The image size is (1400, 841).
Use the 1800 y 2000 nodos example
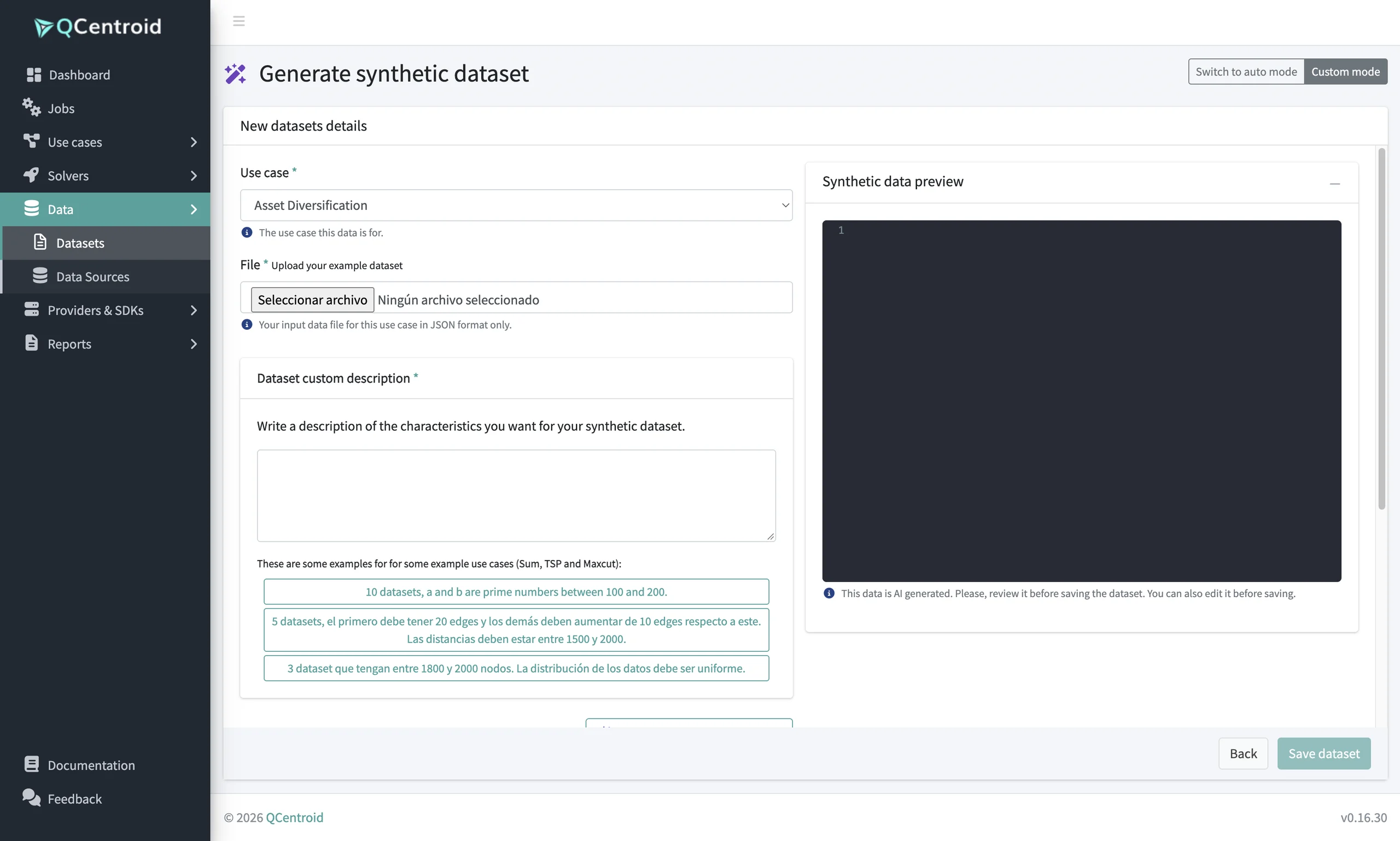tap(516, 668)
